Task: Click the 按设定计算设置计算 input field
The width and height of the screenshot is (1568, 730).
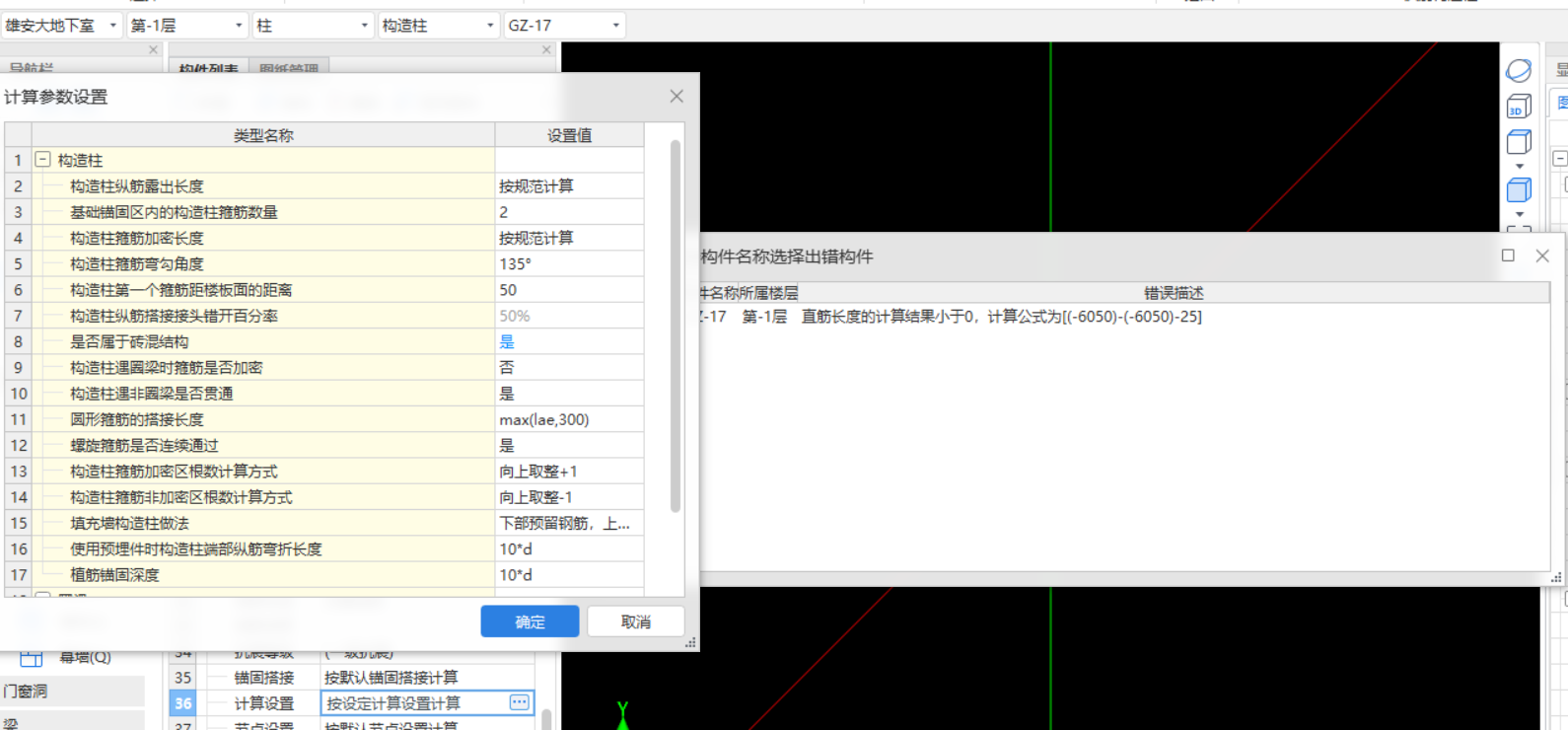Action: [x=428, y=702]
